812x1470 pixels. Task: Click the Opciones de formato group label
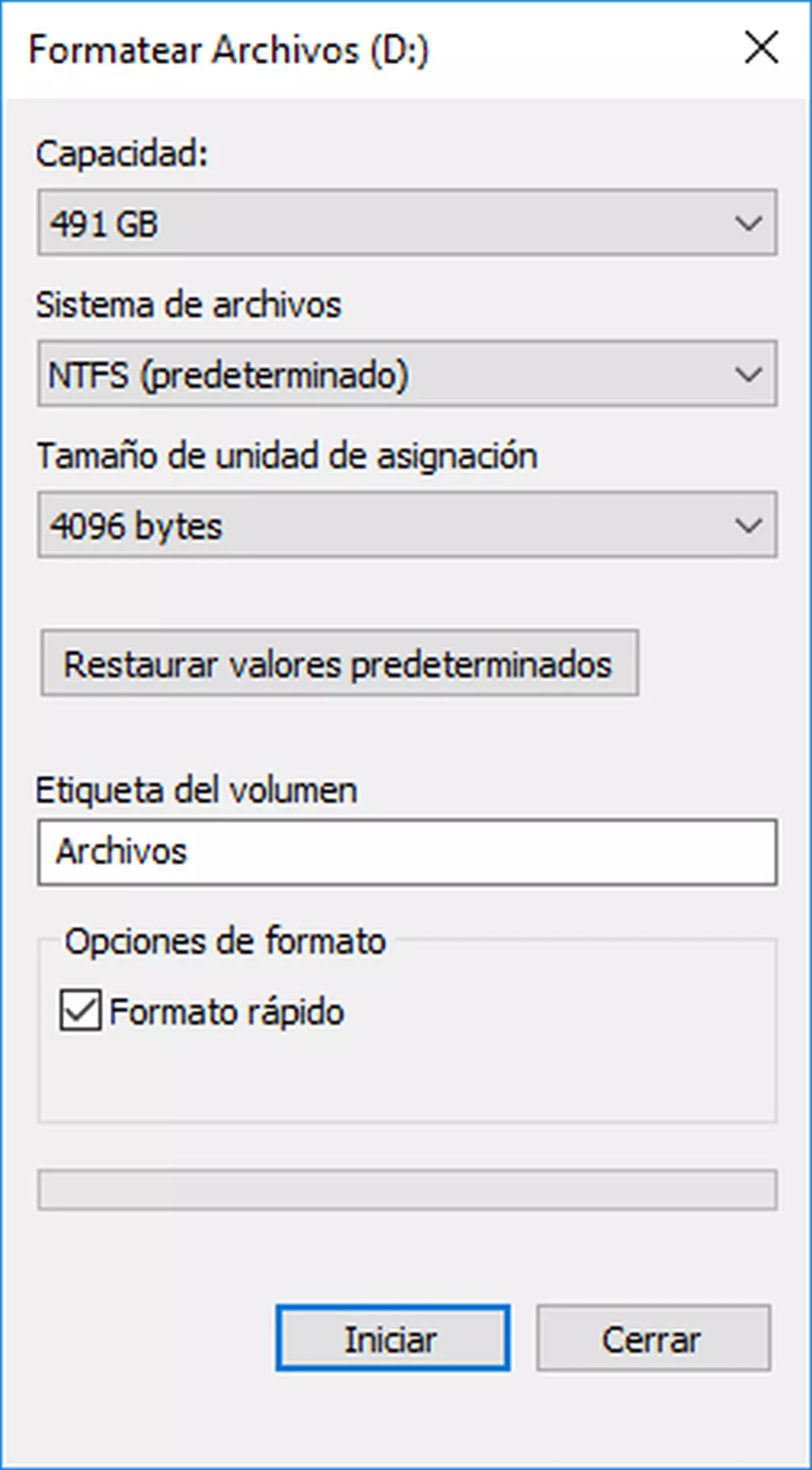click(228, 940)
